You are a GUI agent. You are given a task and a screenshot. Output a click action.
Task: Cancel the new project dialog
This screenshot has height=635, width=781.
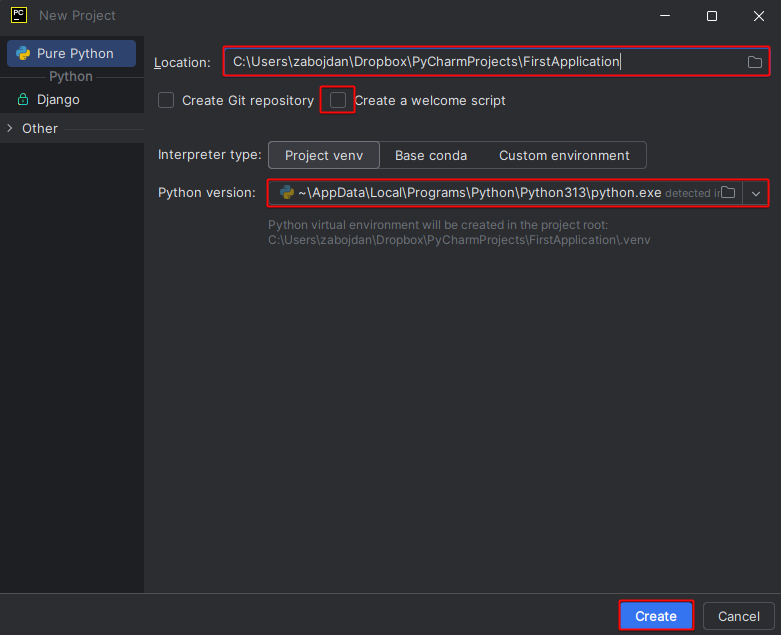(739, 616)
